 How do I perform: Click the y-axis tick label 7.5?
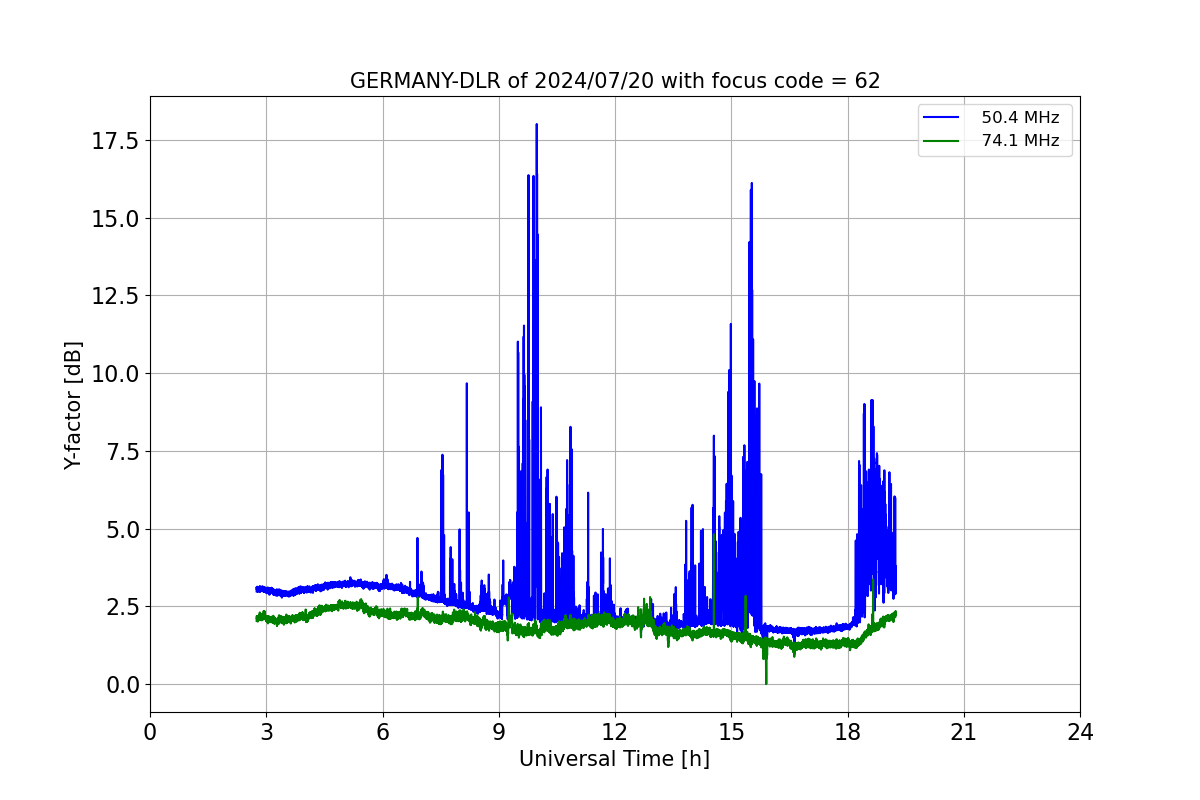[122, 451]
